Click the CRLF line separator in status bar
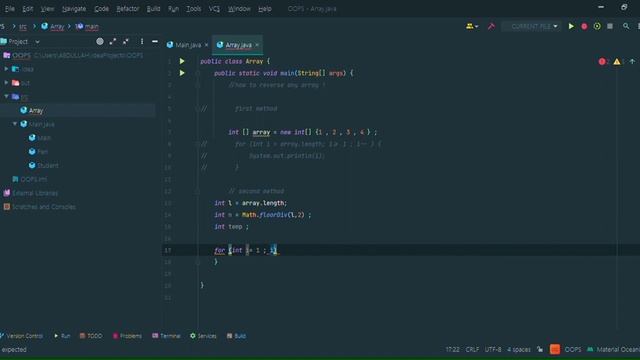Viewport: 640px width, 360px height. (x=472, y=349)
